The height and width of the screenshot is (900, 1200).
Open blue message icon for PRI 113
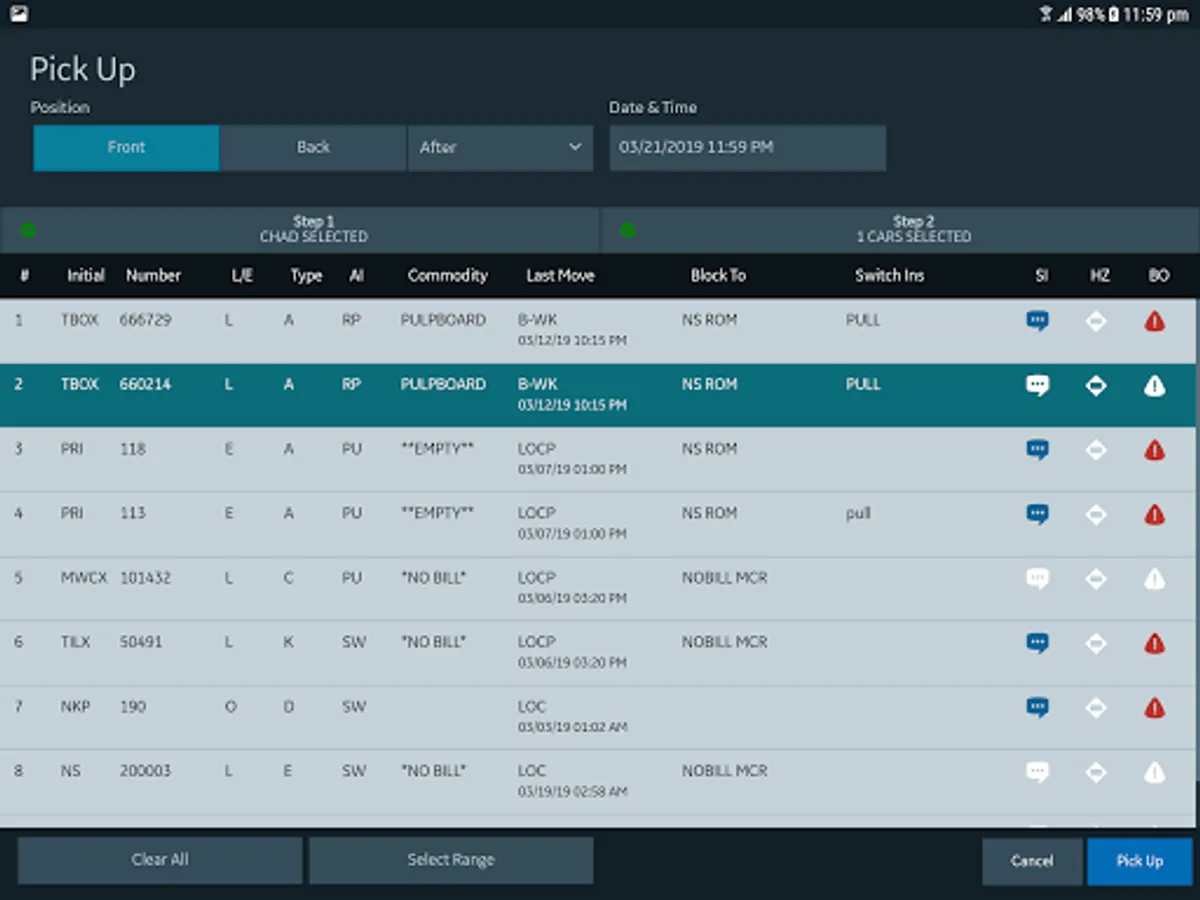tap(1037, 514)
